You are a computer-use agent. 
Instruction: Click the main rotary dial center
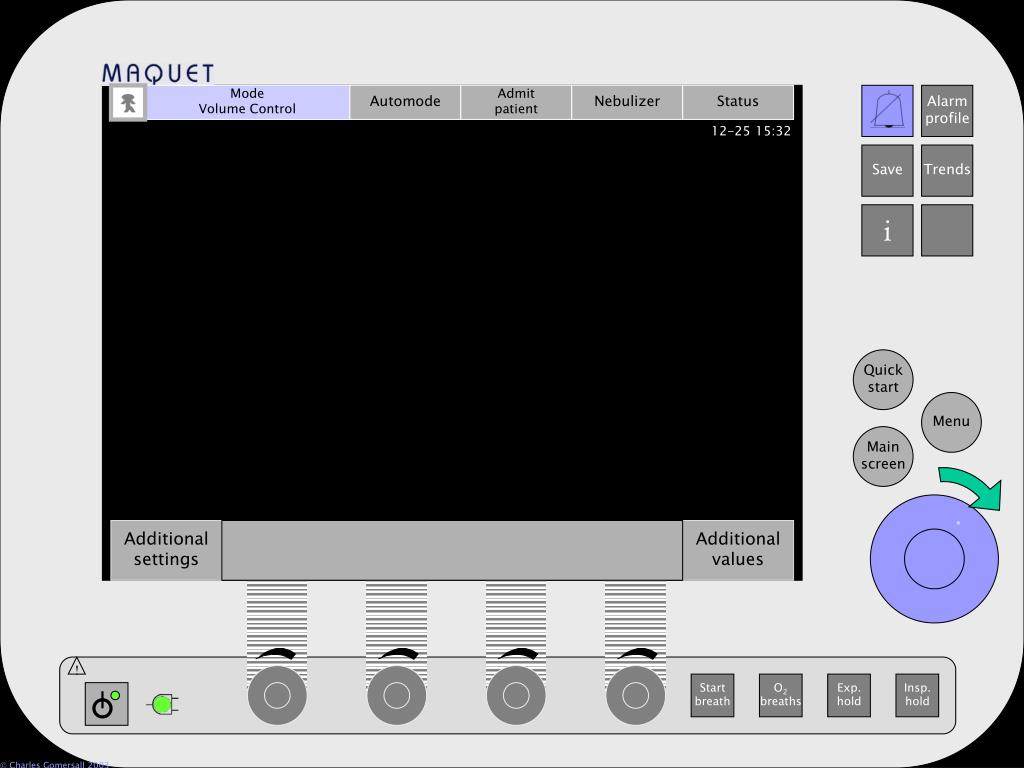point(934,559)
